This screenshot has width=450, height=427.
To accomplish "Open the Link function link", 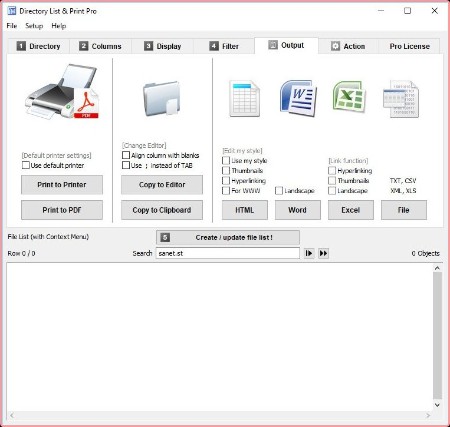I will pos(348,161).
